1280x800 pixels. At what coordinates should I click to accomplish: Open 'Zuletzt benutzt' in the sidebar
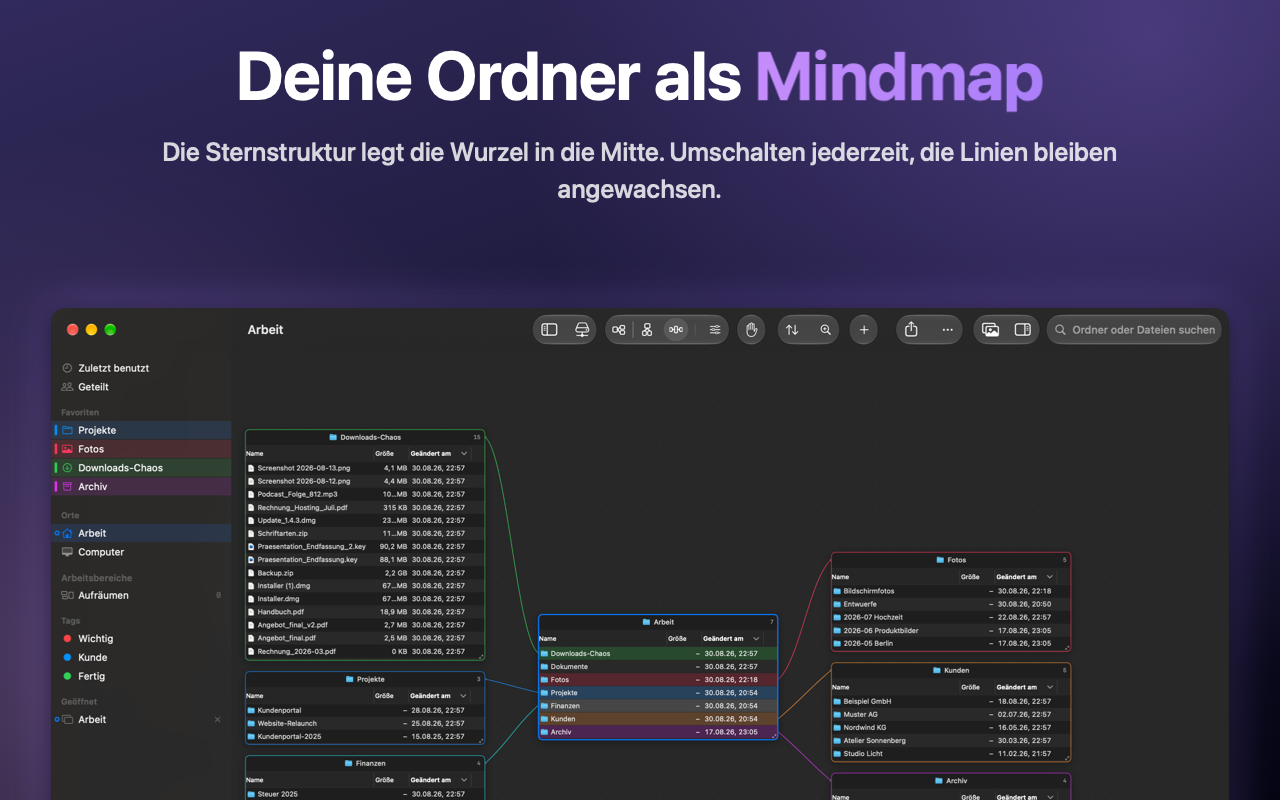[141, 368]
